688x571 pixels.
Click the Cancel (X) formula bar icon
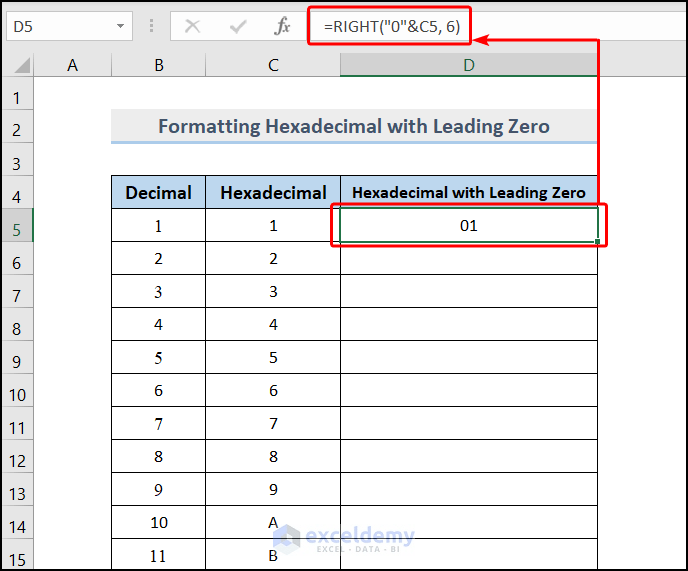tap(192, 27)
